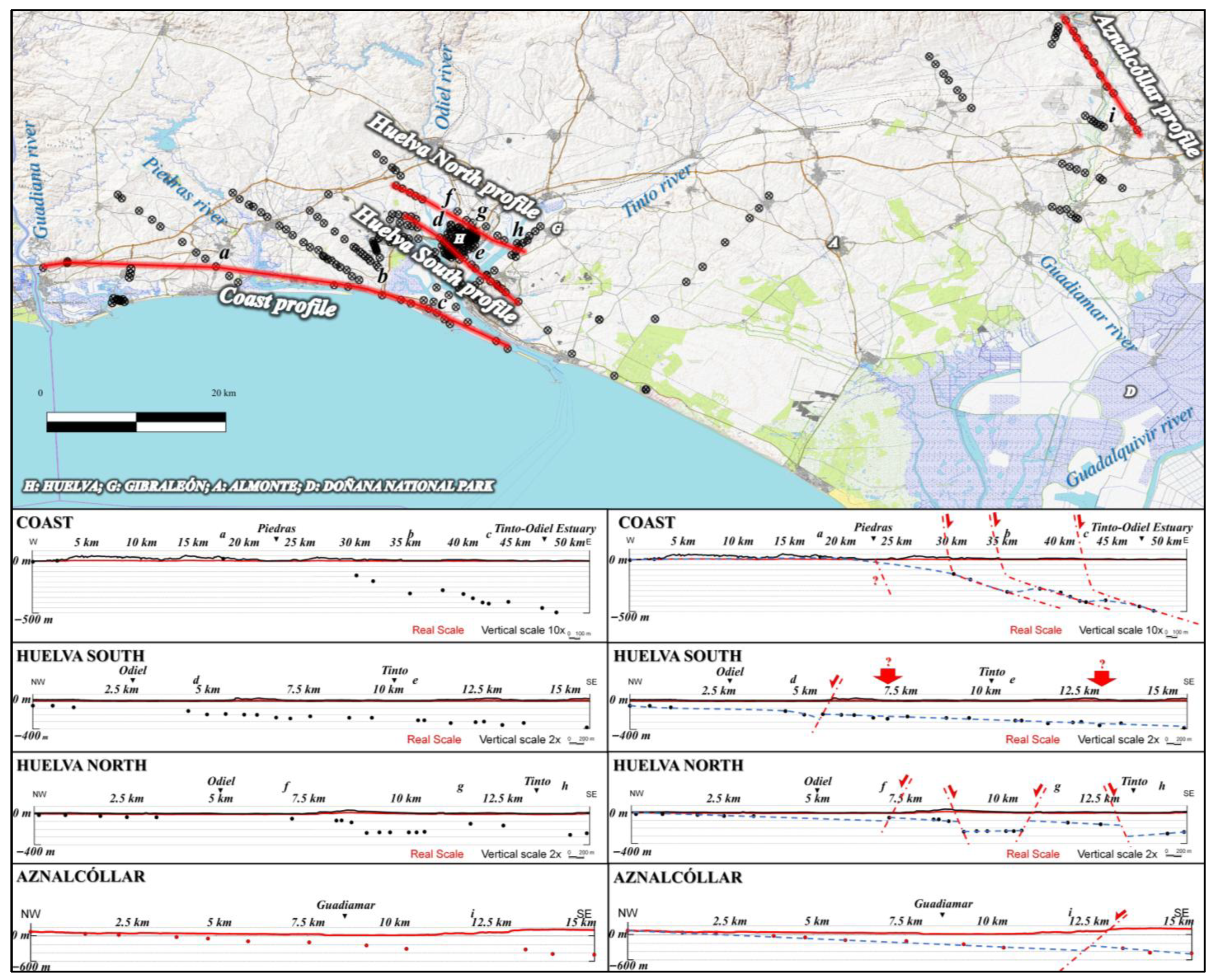The image size is (1214, 980).
Task: Click the black-and-white 20 km scale bar
Action: point(136,422)
